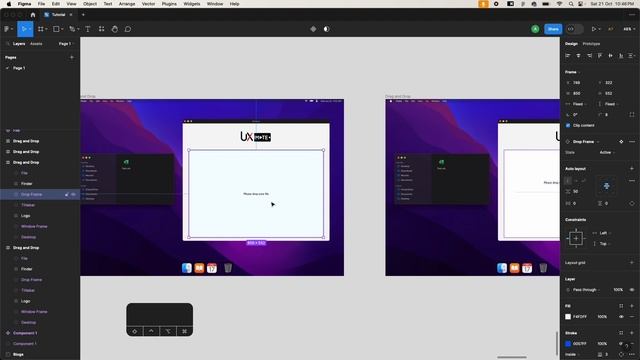Screen dimensions: 640x360
Task: Switch to the Assets tab
Action: tap(36, 44)
